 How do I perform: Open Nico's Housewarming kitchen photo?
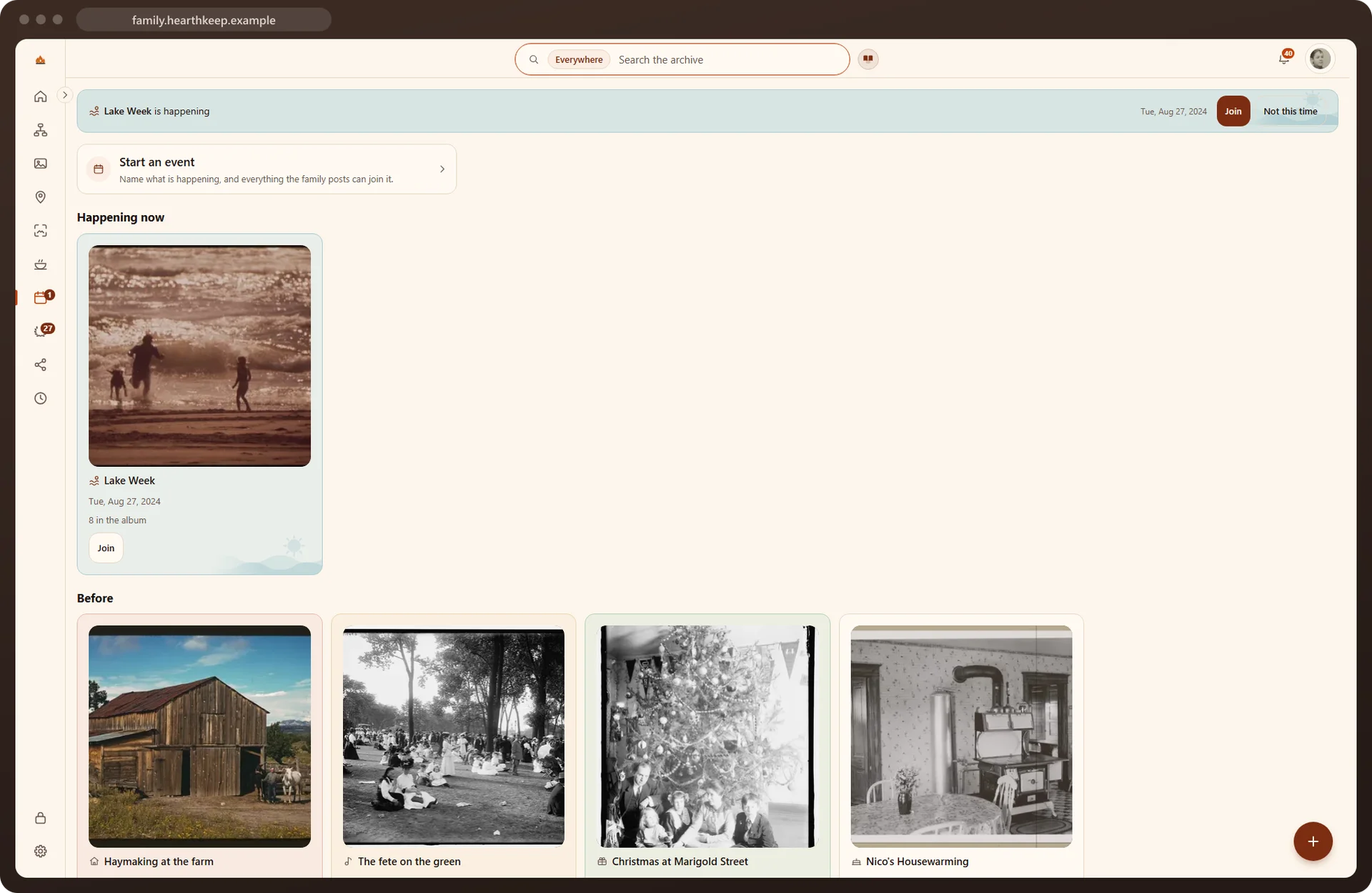coord(961,736)
